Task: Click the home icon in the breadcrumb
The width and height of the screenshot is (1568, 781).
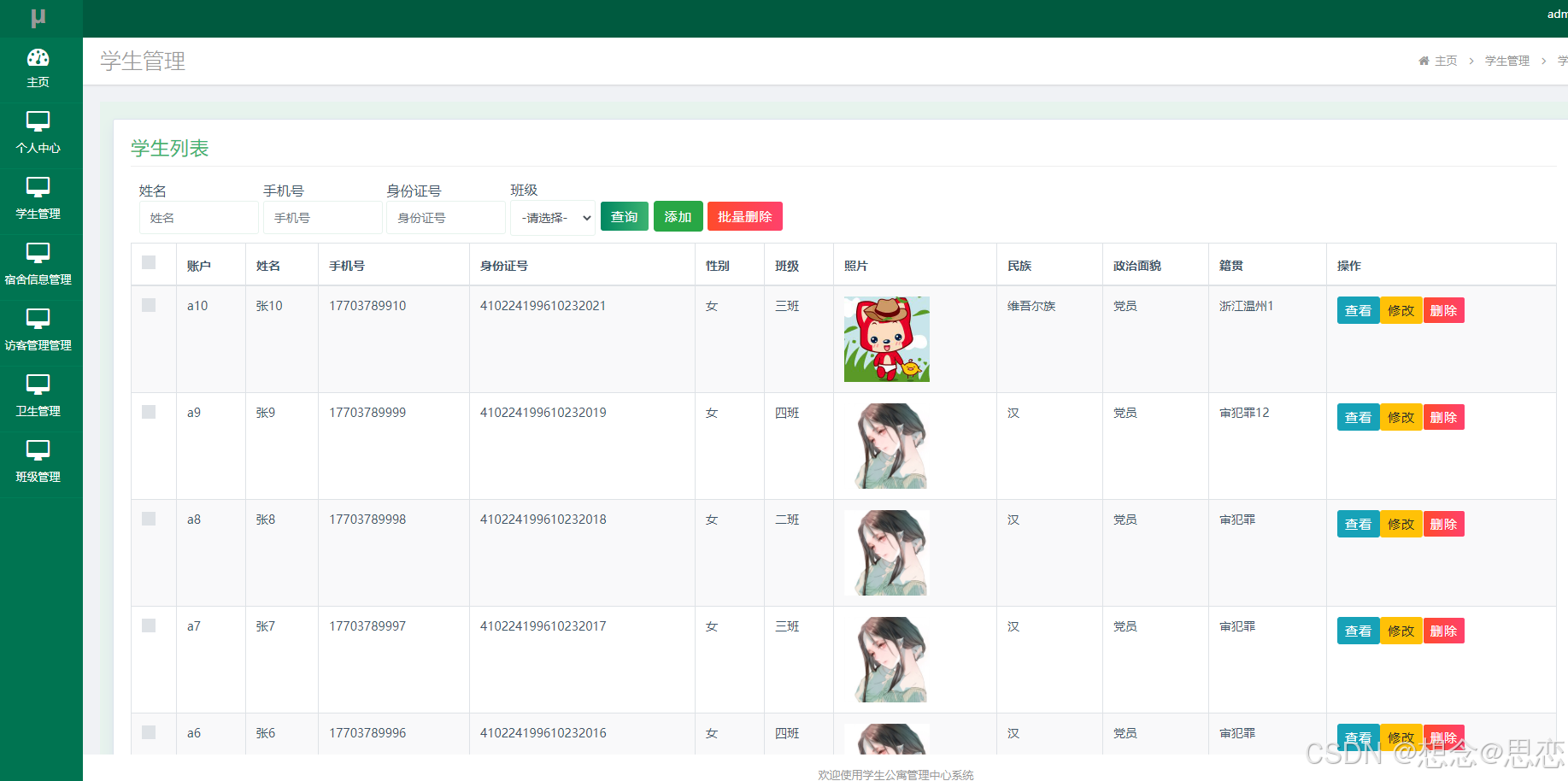Action: (x=1424, y=61)
